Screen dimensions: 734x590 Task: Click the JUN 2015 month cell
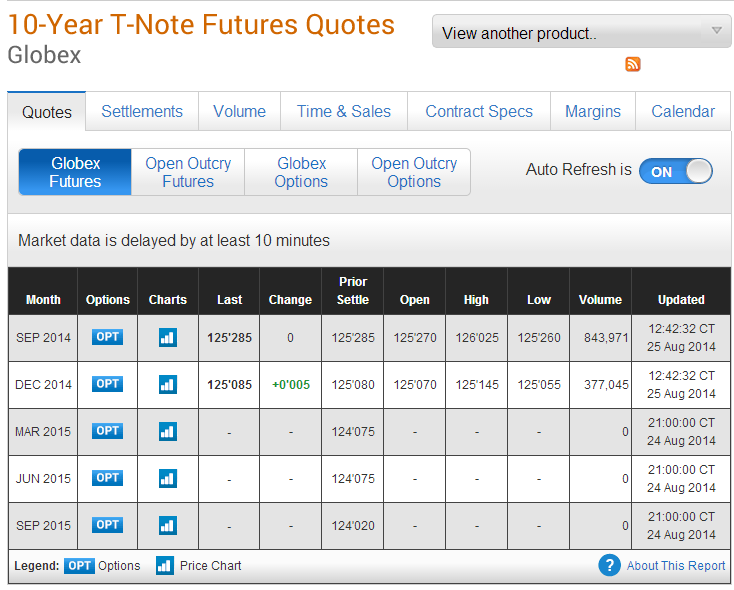coord(43,479)
